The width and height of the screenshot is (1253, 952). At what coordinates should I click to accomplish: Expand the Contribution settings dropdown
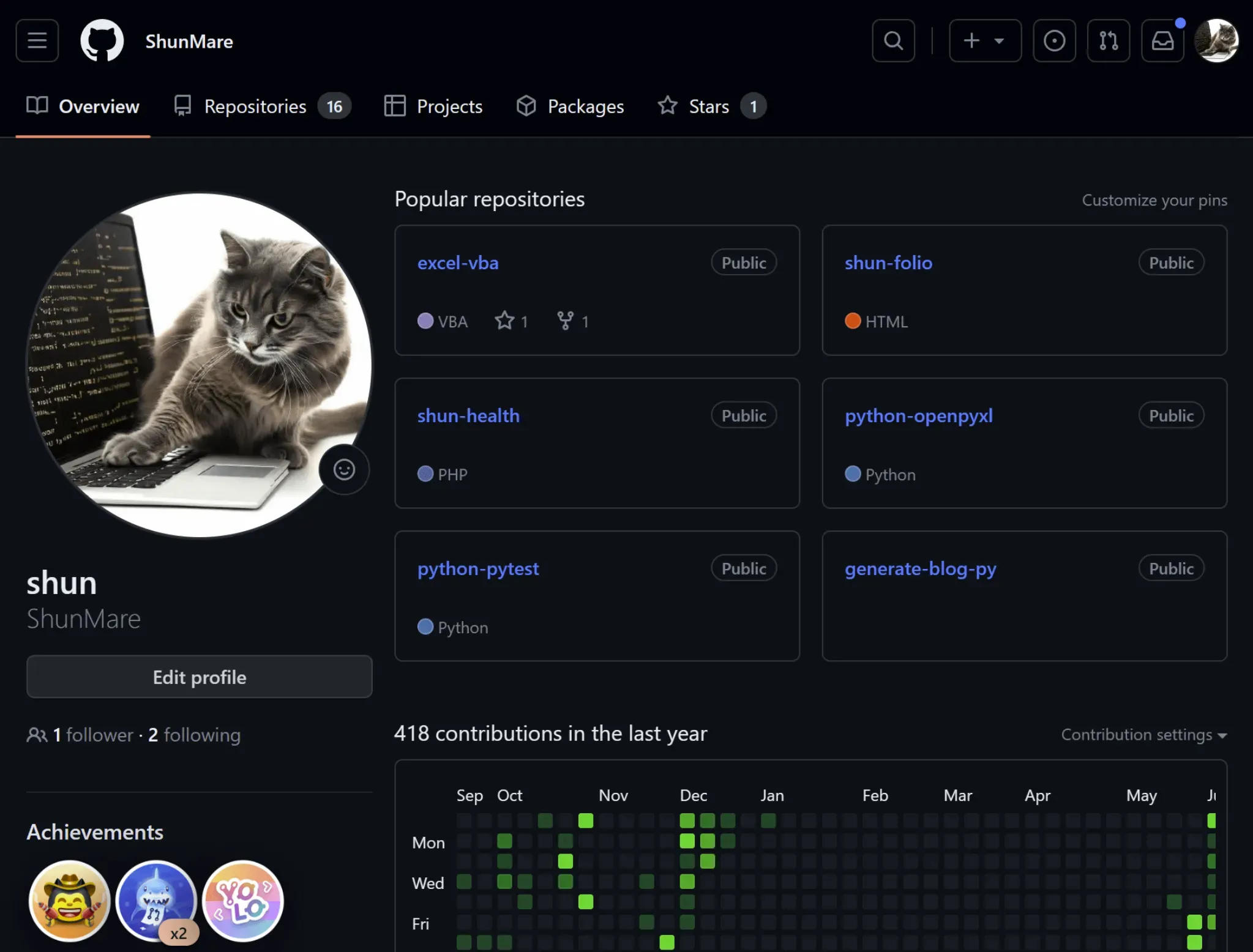(1143, 734)
